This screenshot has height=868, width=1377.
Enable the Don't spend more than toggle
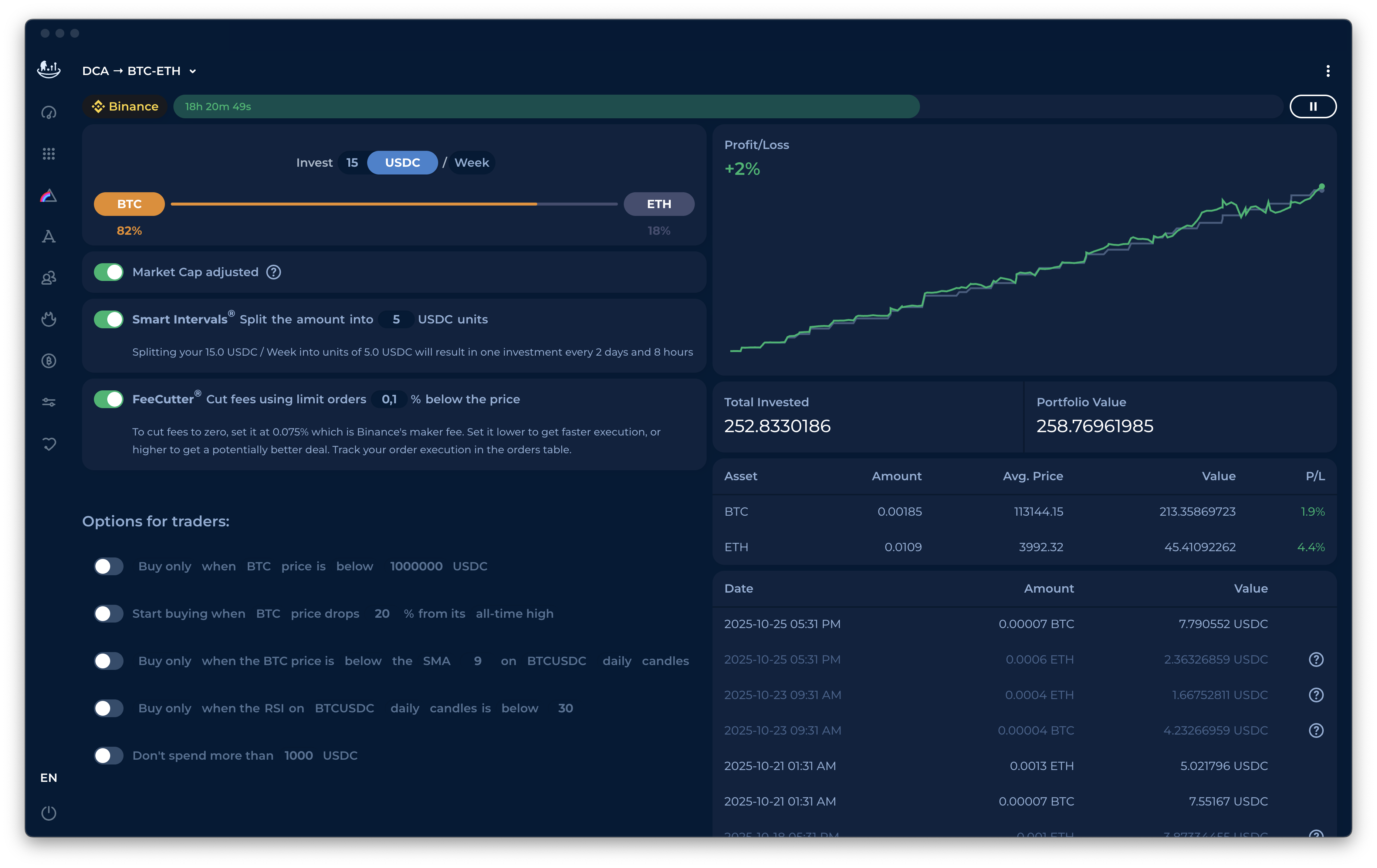[x=109, y=755]
